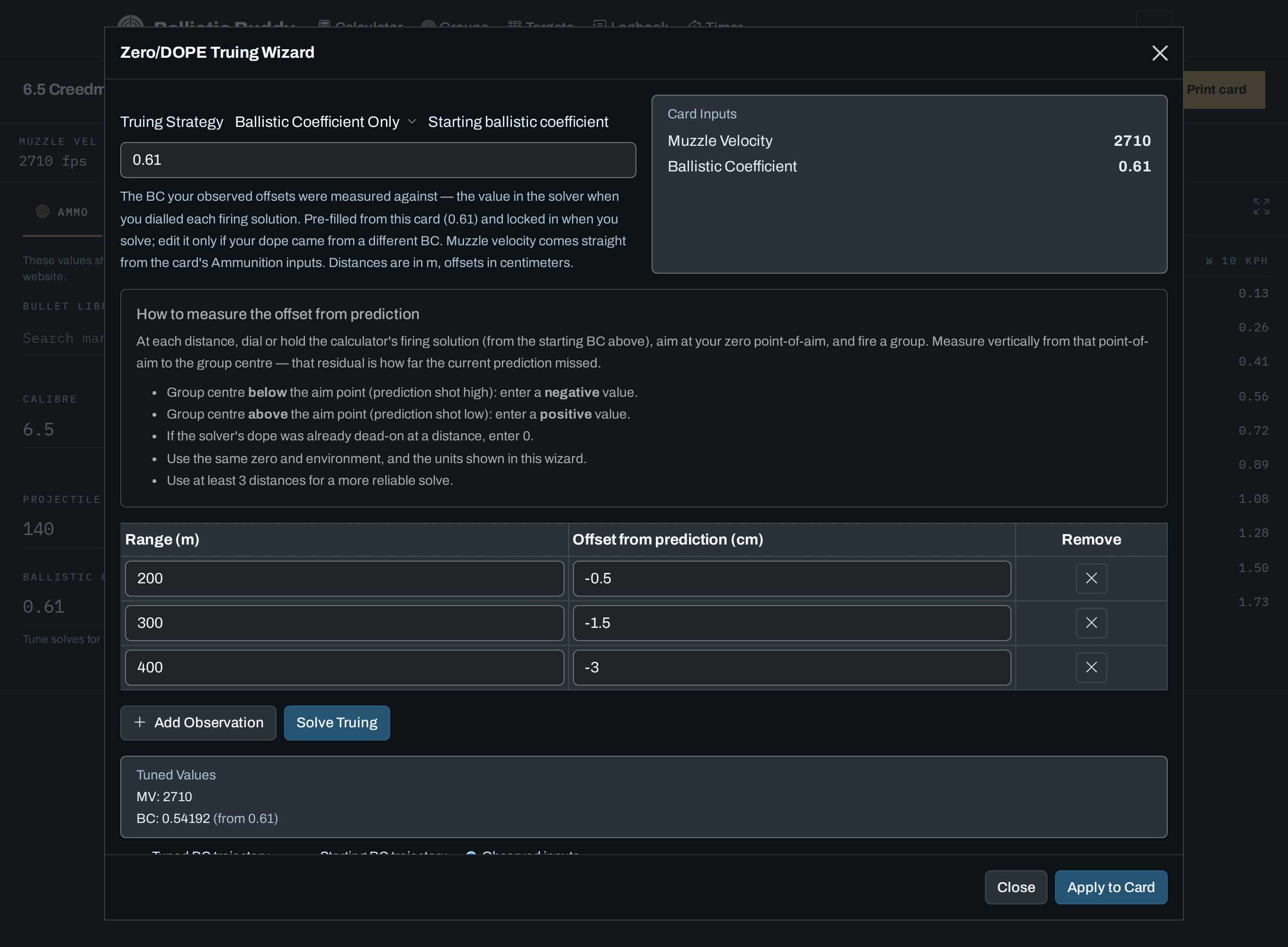Viewport: 1288px width, 947px height.
Task: Click the tuned value "MV: 2710"
Action: click(164, 797)
